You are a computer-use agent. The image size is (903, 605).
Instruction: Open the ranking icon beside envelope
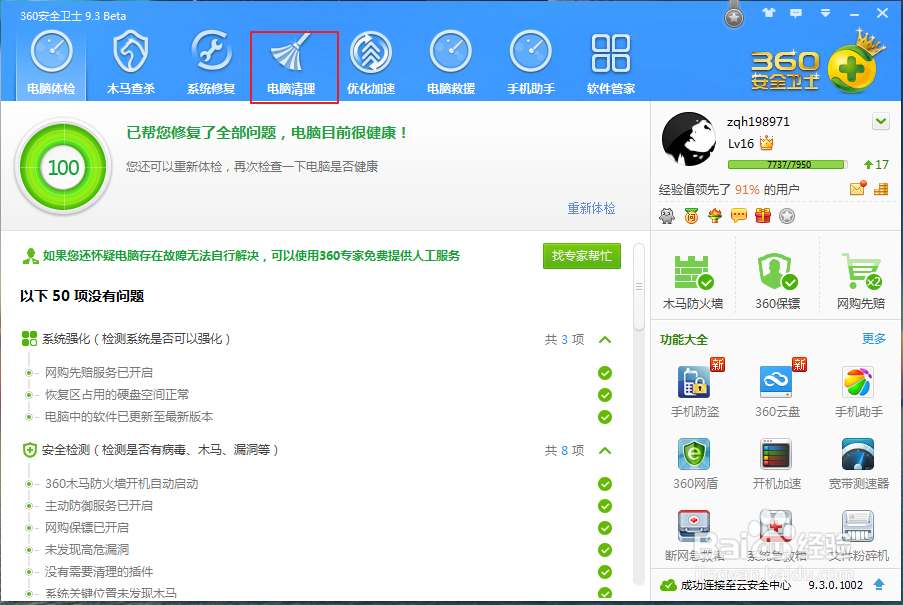click(x=881, y=189)
